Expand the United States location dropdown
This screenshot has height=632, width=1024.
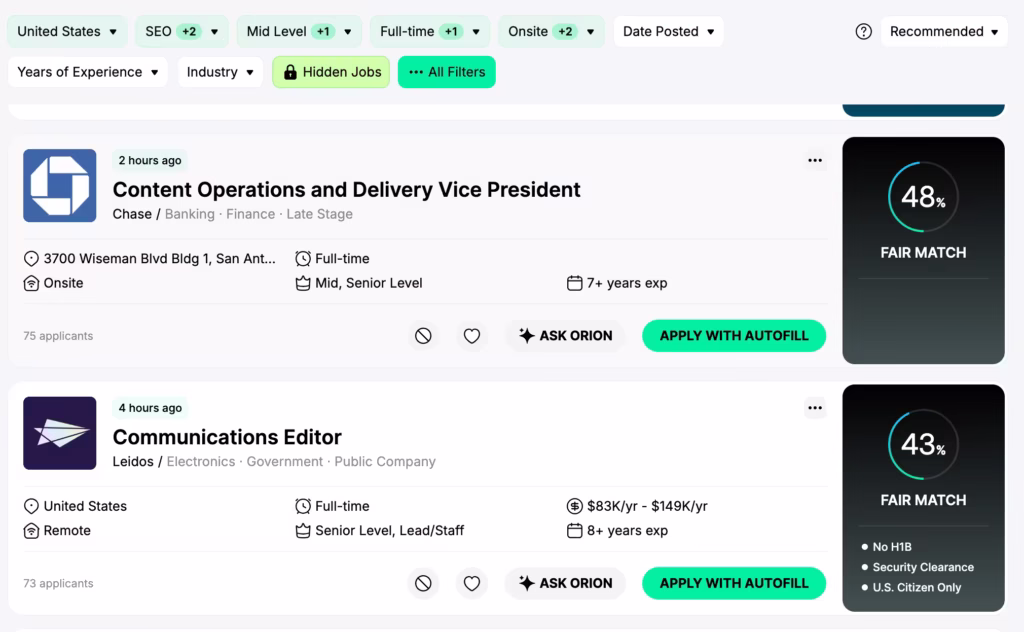(67, 32)
